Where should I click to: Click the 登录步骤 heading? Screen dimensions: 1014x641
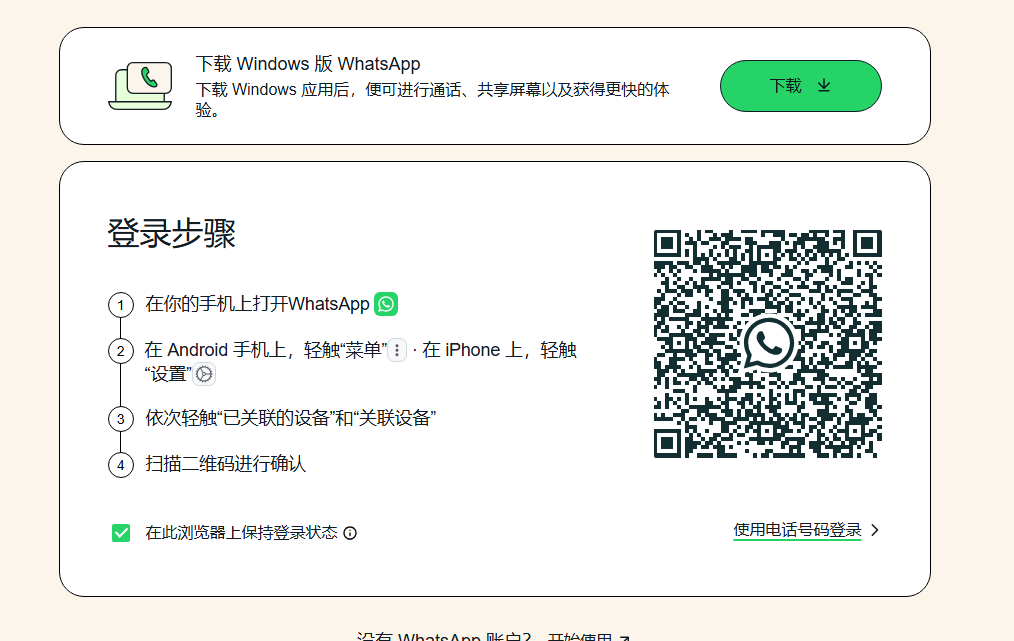(x=171, y=234)
